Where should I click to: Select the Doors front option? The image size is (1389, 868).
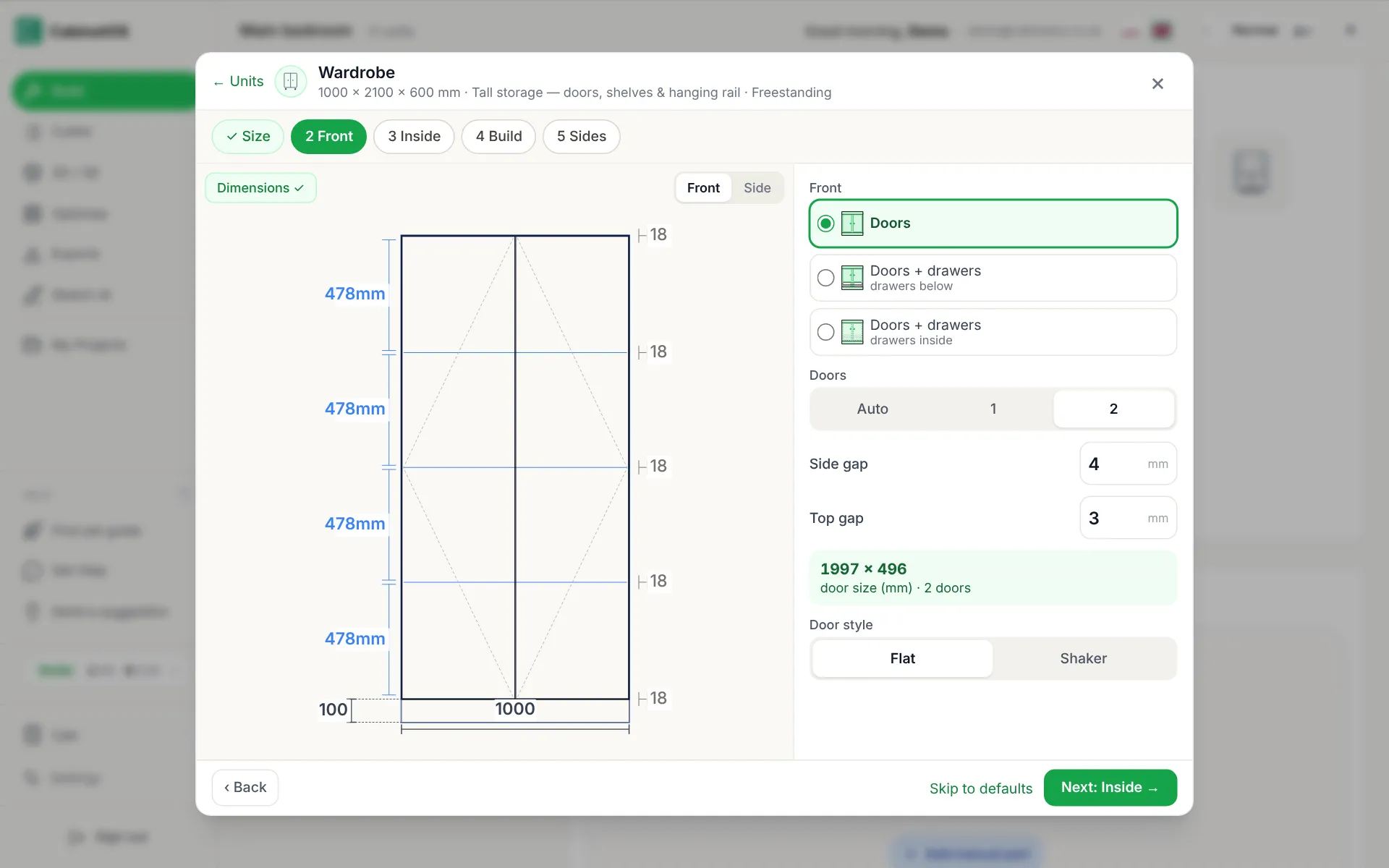point(993,224)
